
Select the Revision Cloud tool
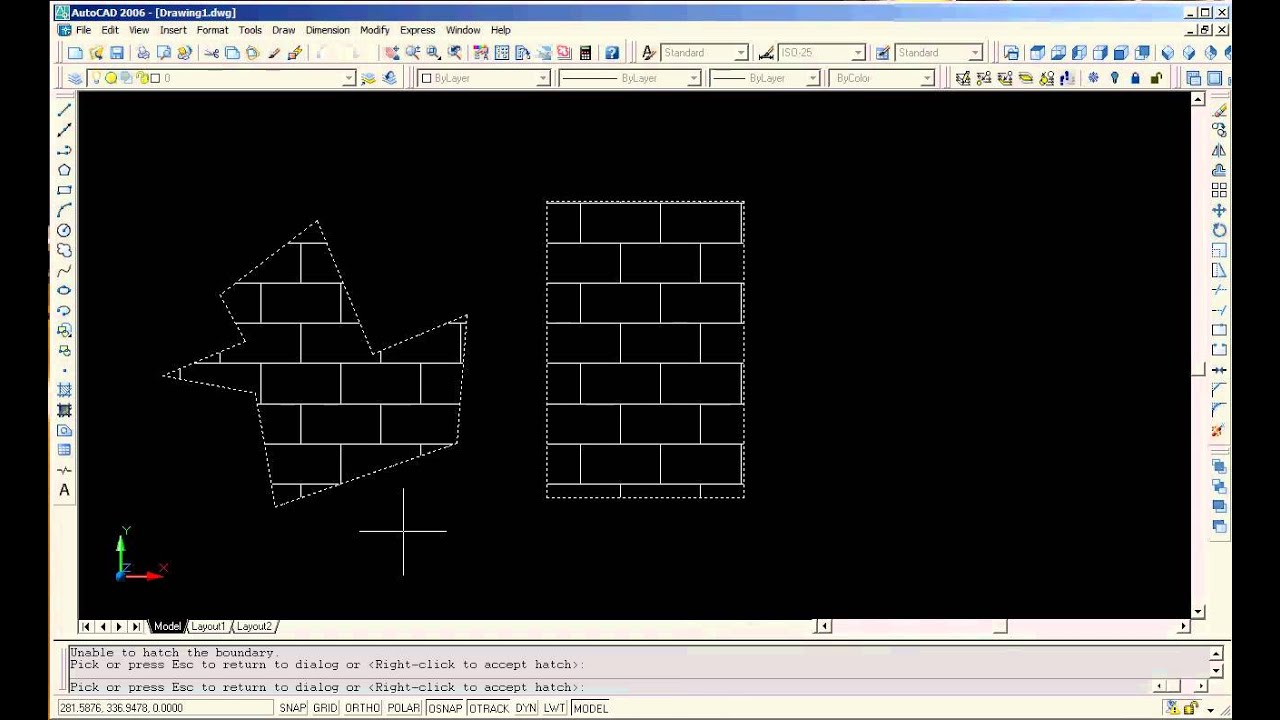pos(64,250)
